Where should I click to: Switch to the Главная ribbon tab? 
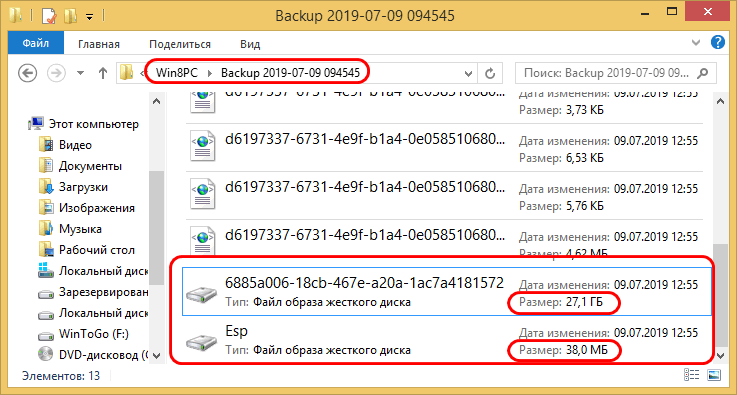pyautogui.click(x=99, y=45)
